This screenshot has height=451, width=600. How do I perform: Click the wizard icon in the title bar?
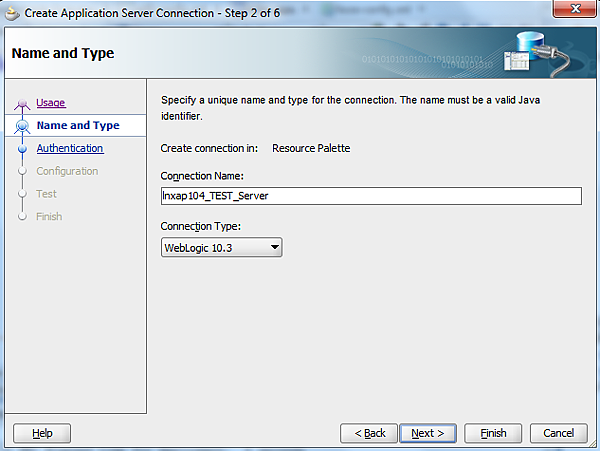pyautogui.click(x=13, y=11)
